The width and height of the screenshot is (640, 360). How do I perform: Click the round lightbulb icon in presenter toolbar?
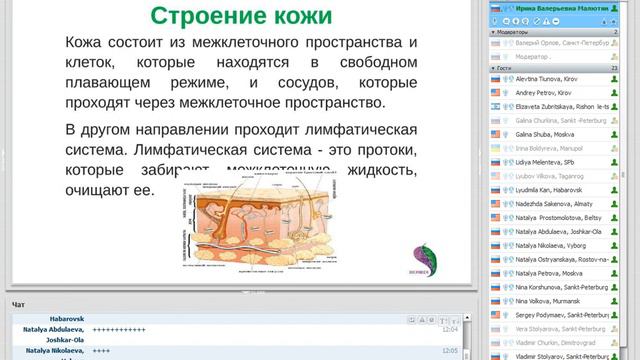[x=516, y=21]
